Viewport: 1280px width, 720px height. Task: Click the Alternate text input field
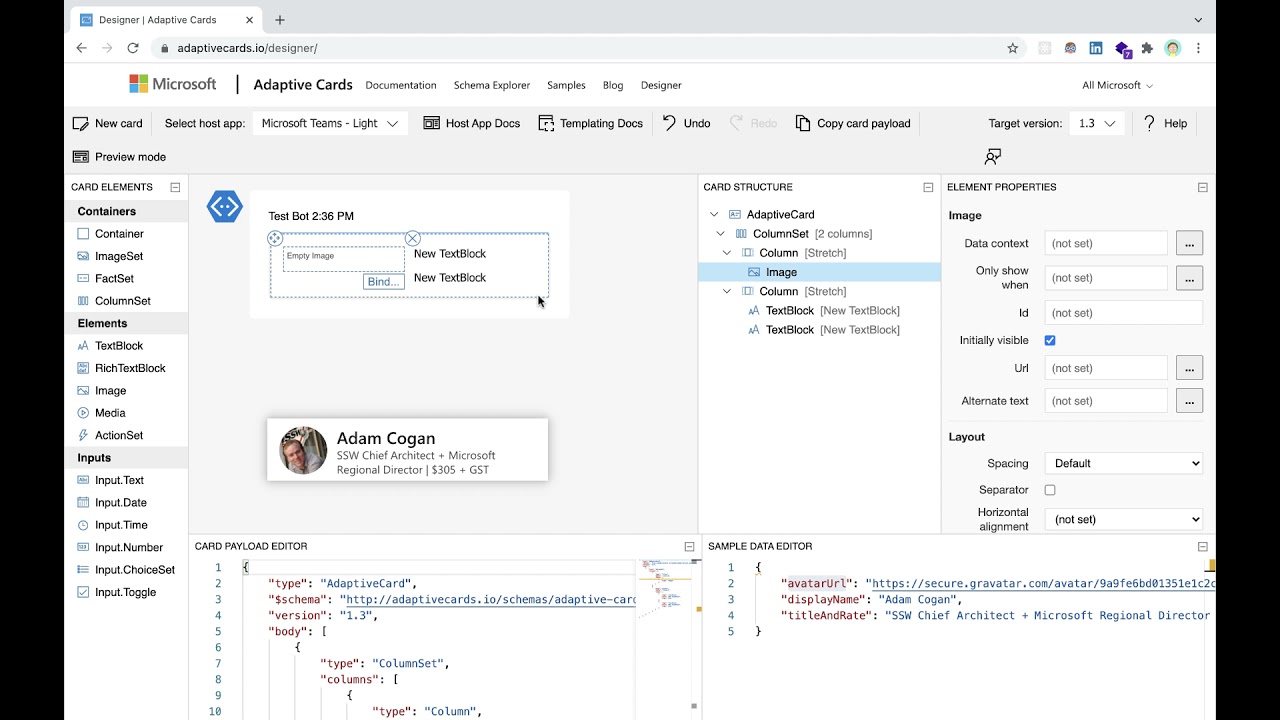1105,401
